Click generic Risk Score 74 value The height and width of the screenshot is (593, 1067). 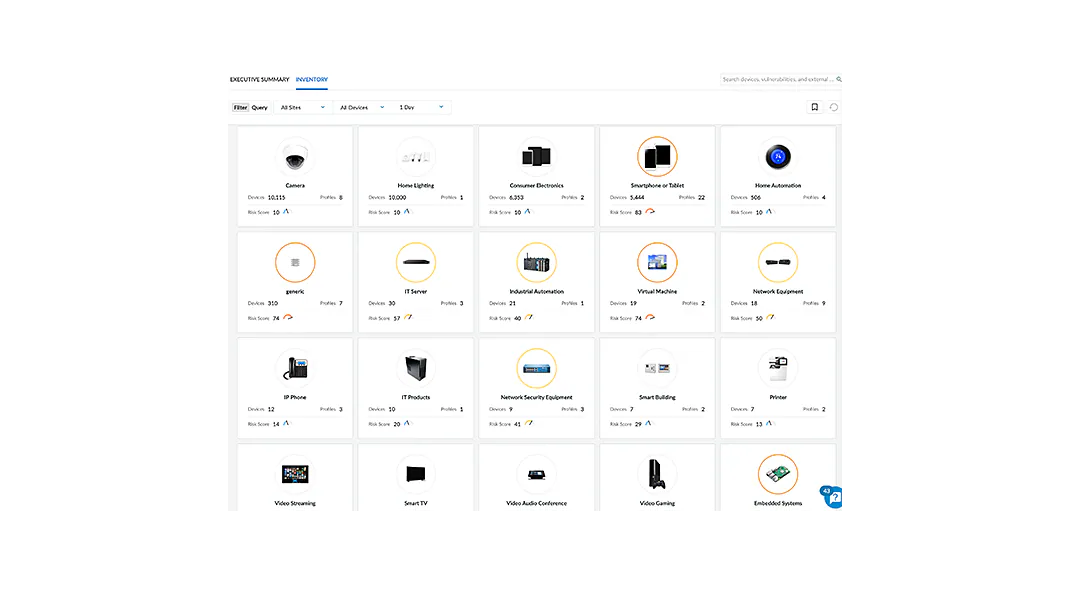click(x=276, y=318)
